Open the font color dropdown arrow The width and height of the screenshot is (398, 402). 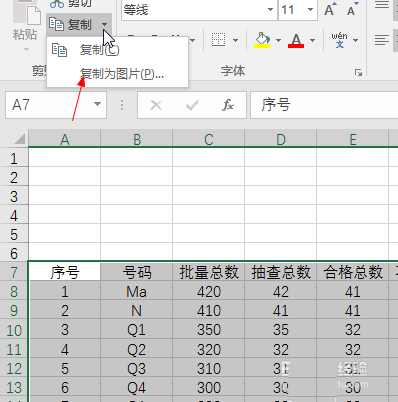click(313, 40)
